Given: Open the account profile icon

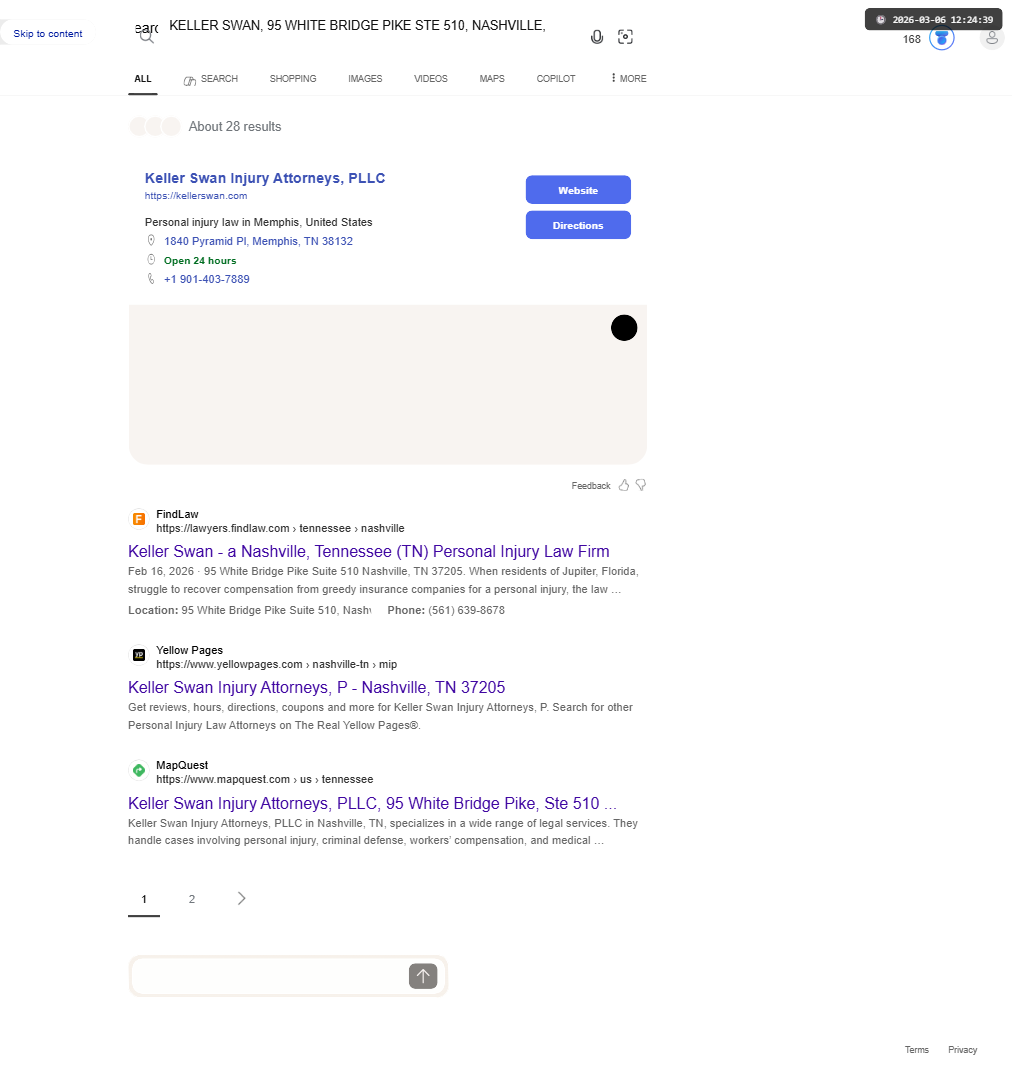Looking at the screenshot, I should pos(992,38).
